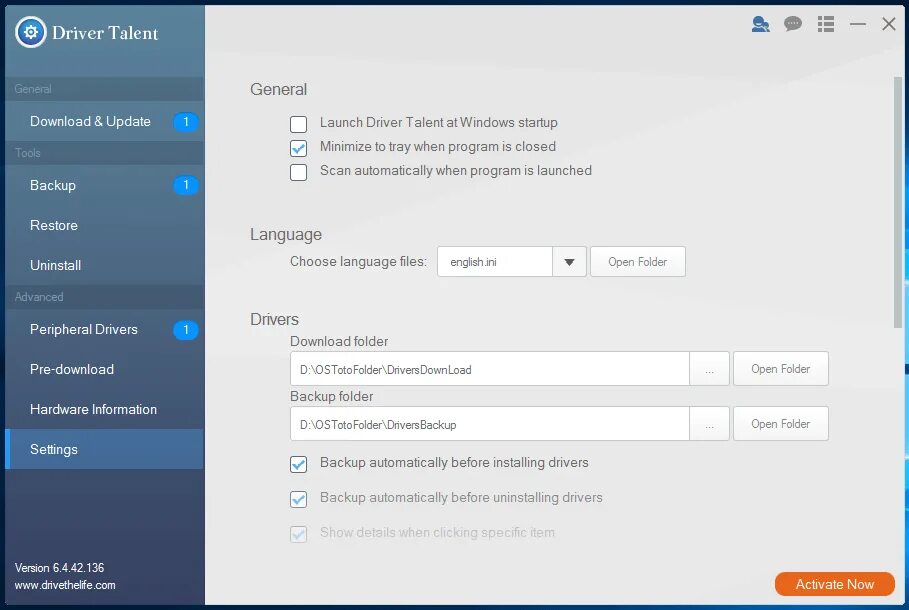Click the General settings heading

point(278,89)
